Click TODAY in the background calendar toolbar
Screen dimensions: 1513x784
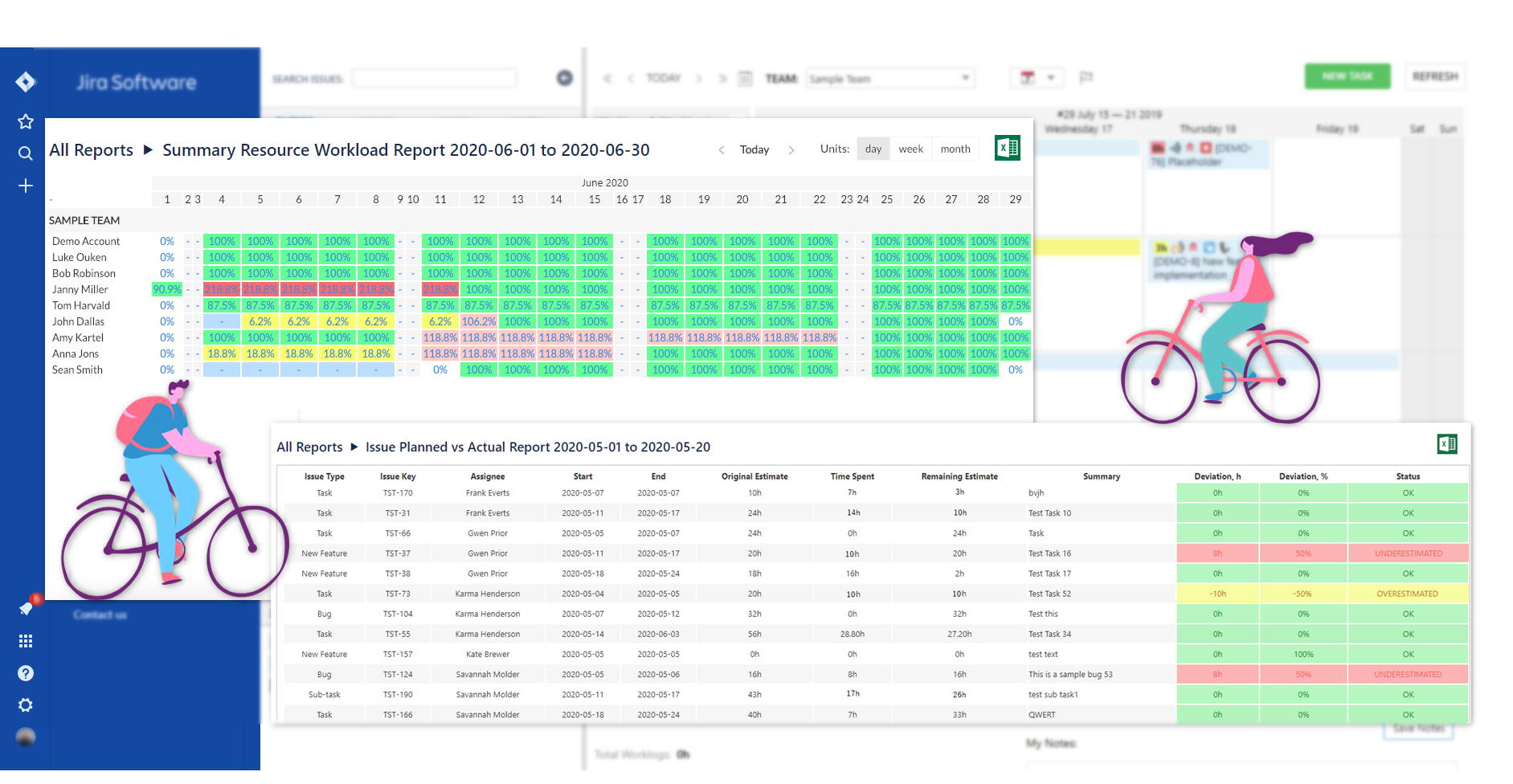pos(664,78)
